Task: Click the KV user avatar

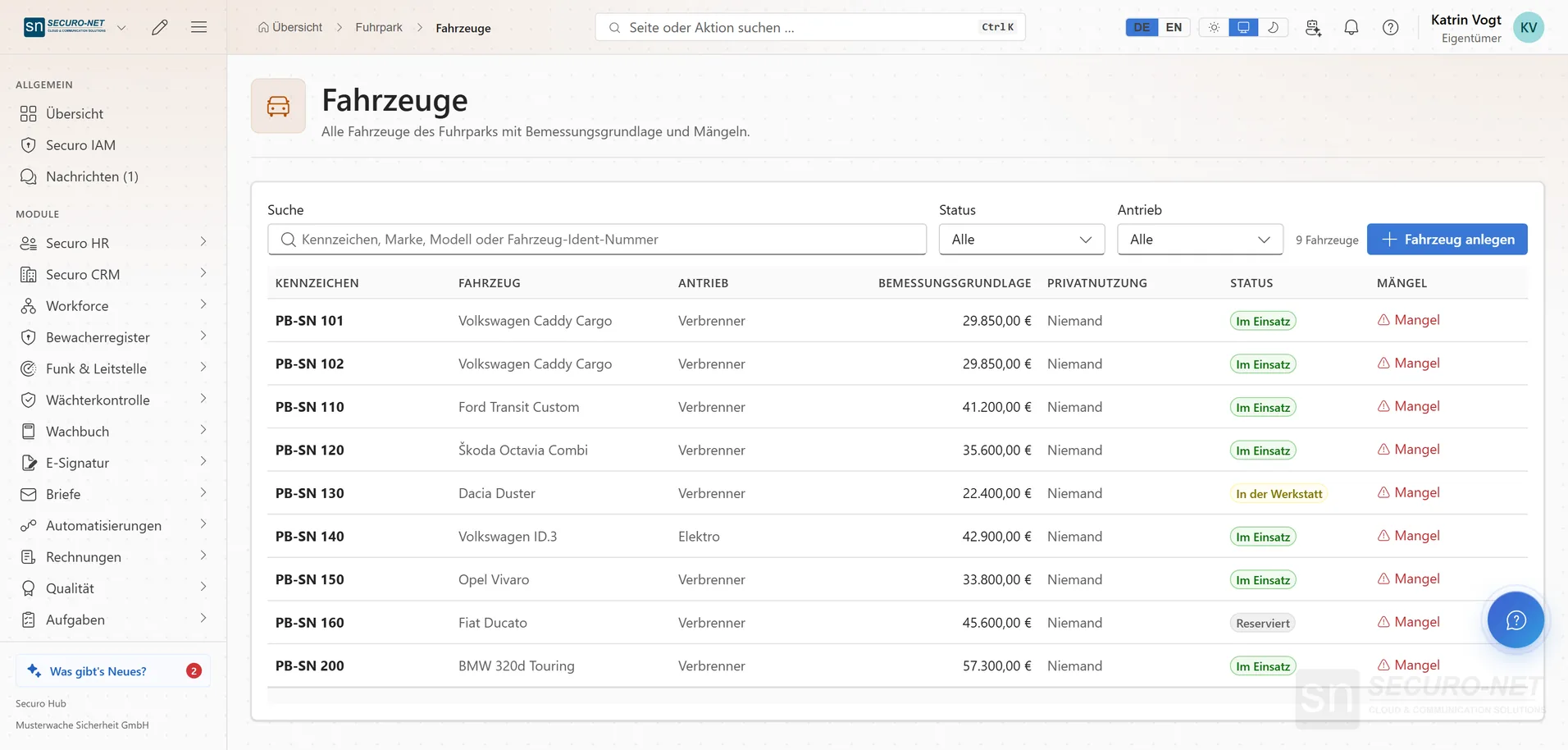Action: pos(1529,27)
